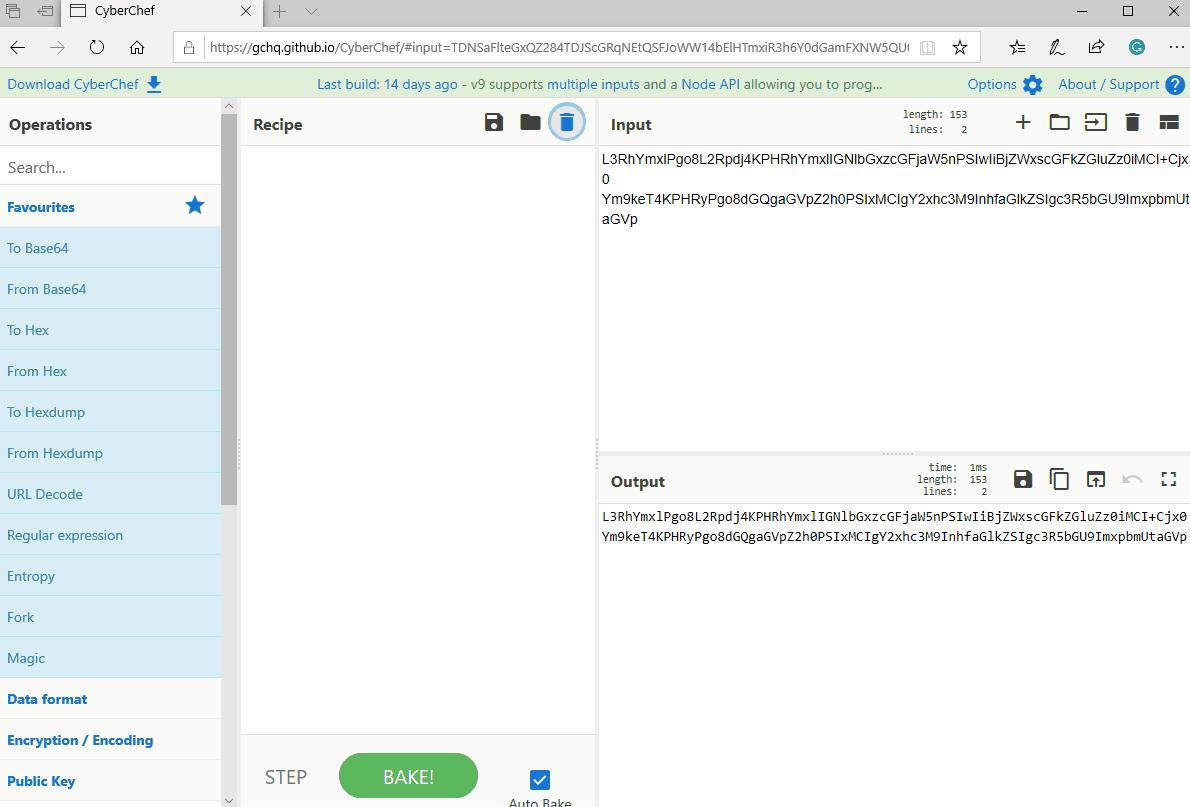
Task: Click the browser address bar URL
Action: (x=559, y=48)
